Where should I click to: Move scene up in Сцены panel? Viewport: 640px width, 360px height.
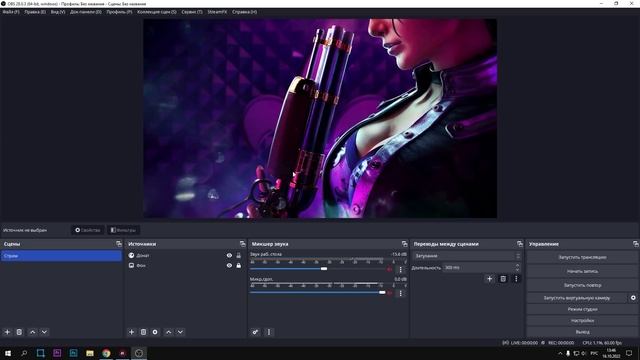coord(33,332)
